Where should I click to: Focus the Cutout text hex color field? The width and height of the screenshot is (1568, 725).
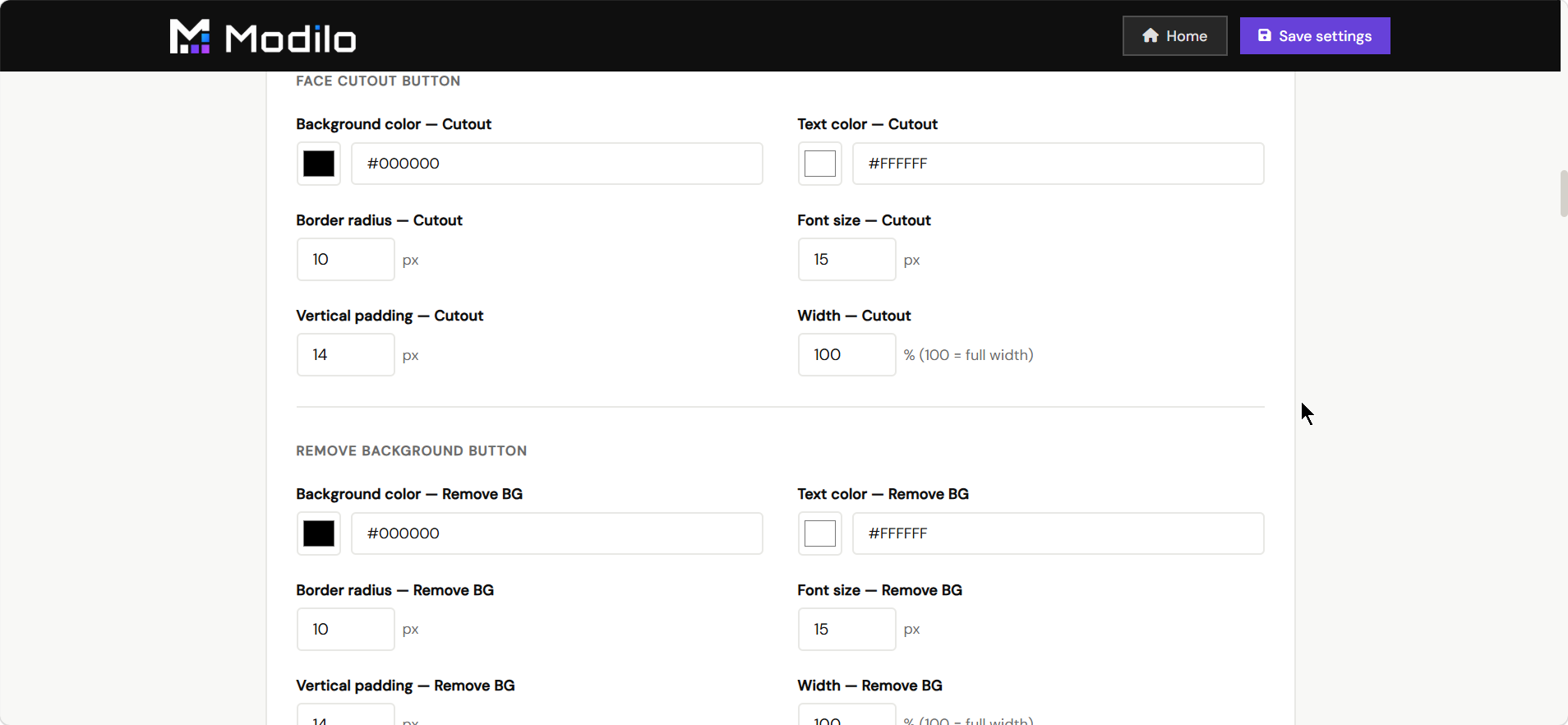tap(1058, 164)
